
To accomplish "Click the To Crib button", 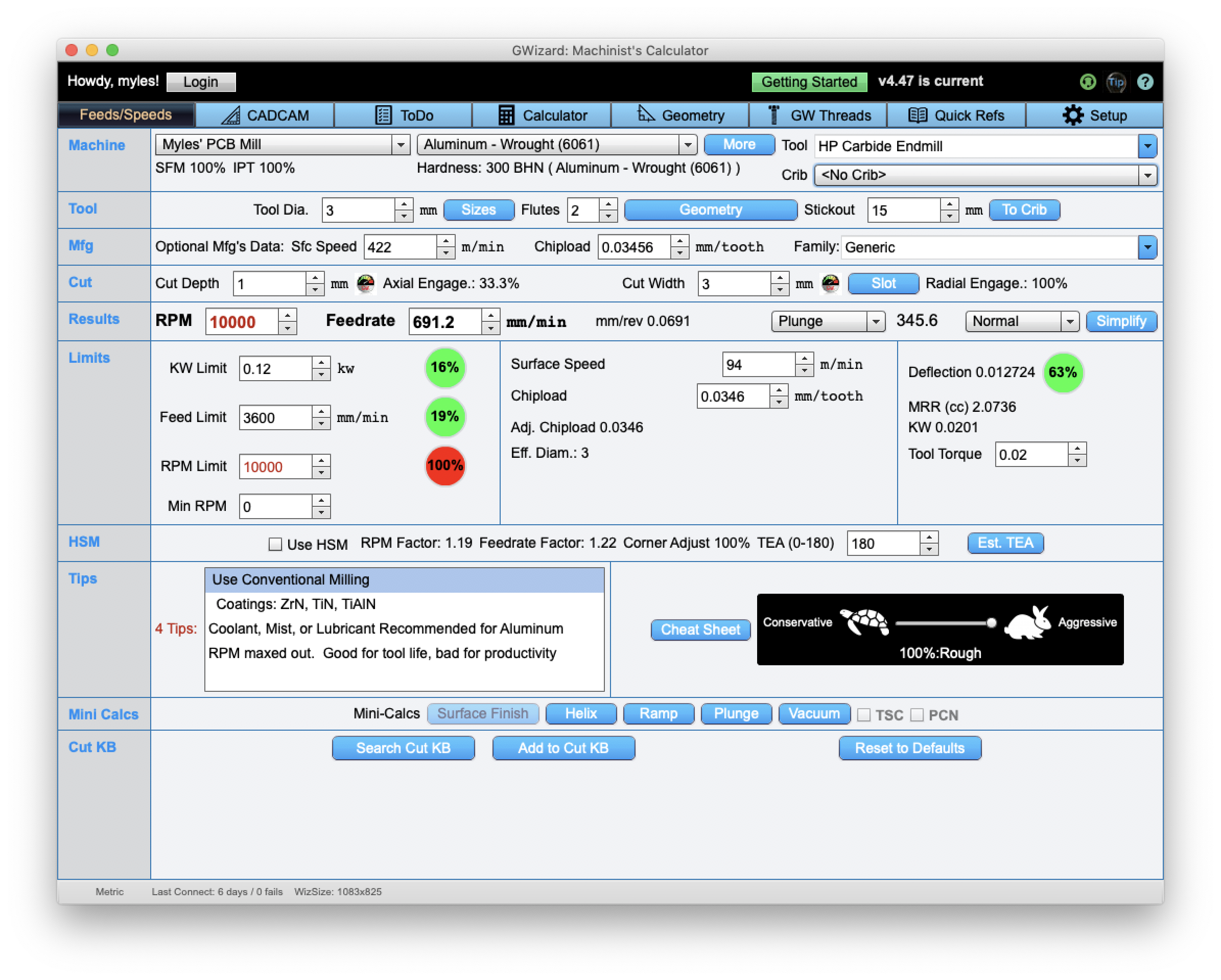I will point(1024,209).
